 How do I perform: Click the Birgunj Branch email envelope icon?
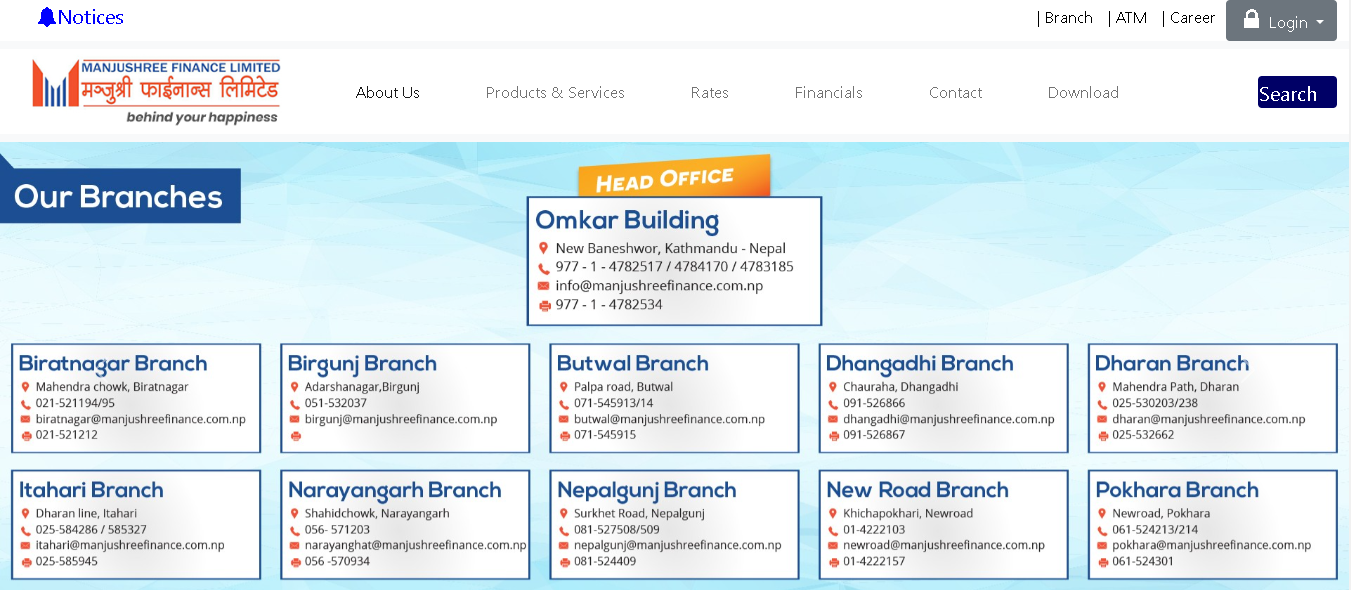pyautogui.click(x=295, y=420)
